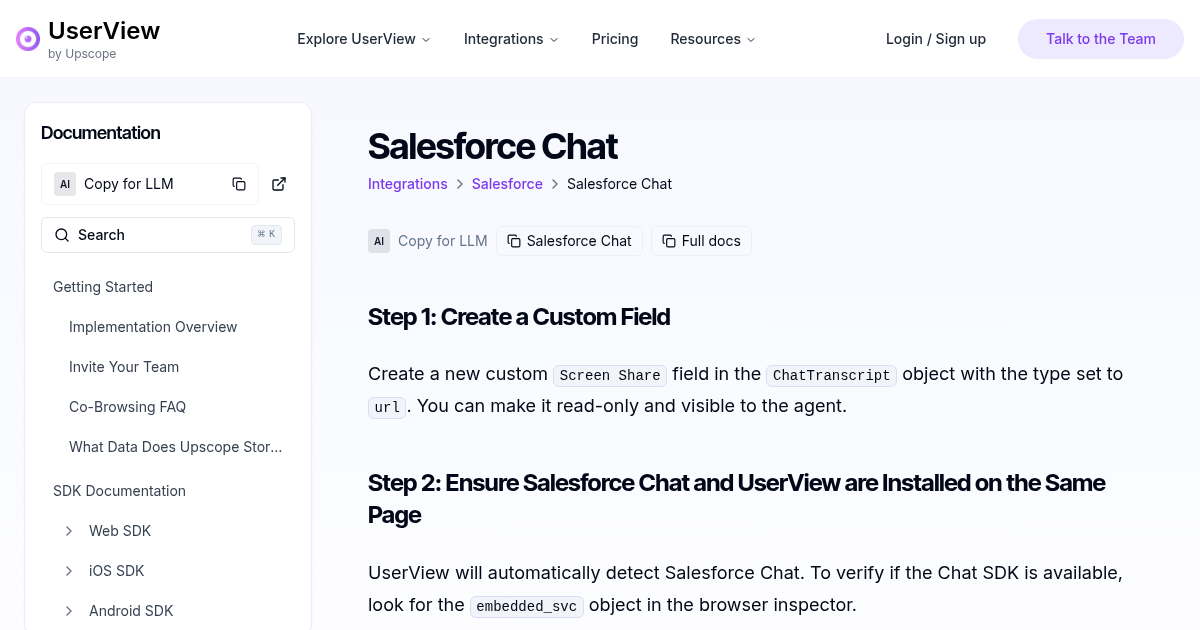This screenshot has height=630, width=1200.
Task: Expand the Web SDK tree section
Action: point(69,531)
